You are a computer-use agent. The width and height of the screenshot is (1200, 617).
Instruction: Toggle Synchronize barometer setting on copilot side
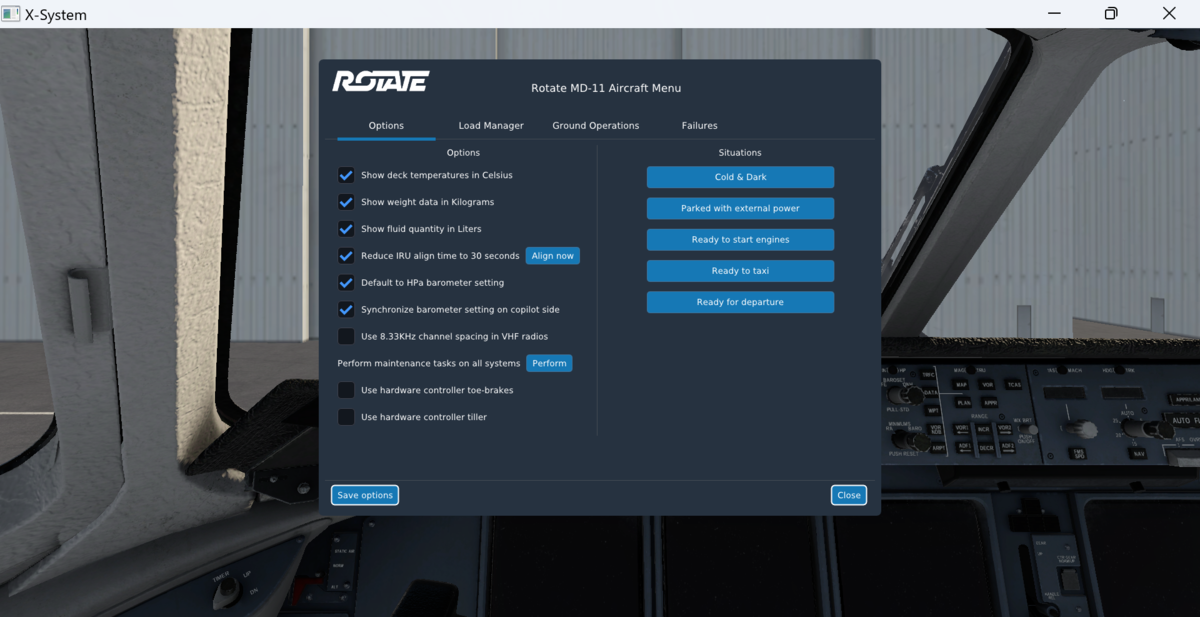346,310
